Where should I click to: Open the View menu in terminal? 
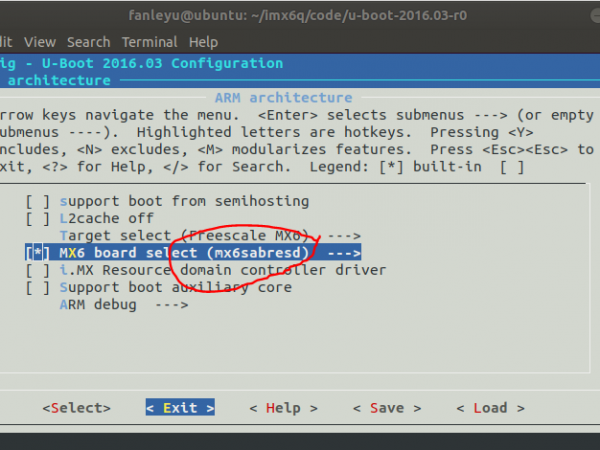40,42
